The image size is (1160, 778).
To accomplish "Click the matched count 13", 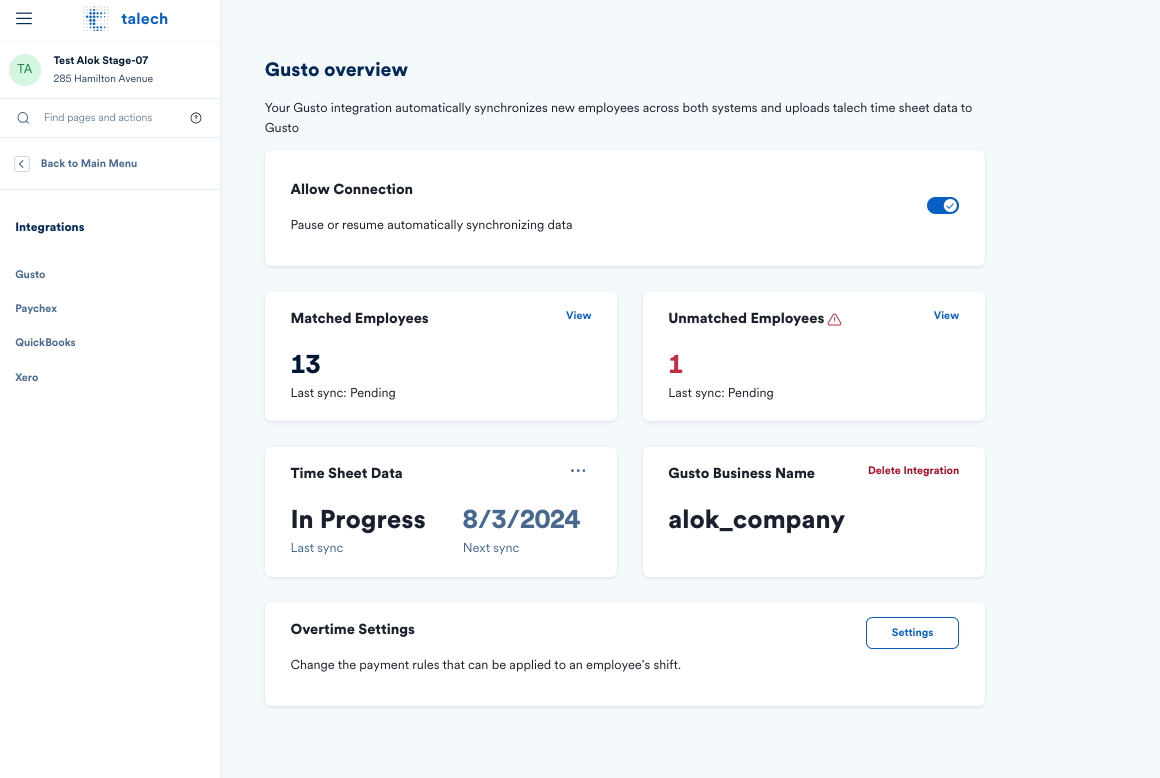I will [306, 364].
